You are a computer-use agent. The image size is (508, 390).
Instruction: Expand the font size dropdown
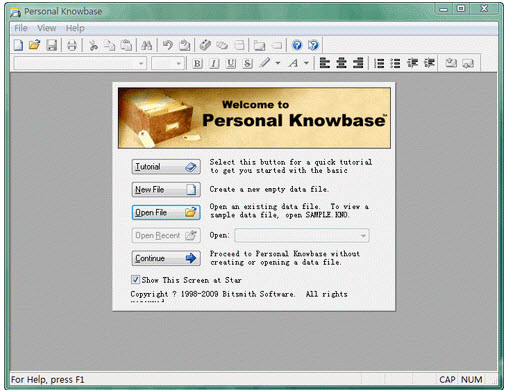click(179, 63)
